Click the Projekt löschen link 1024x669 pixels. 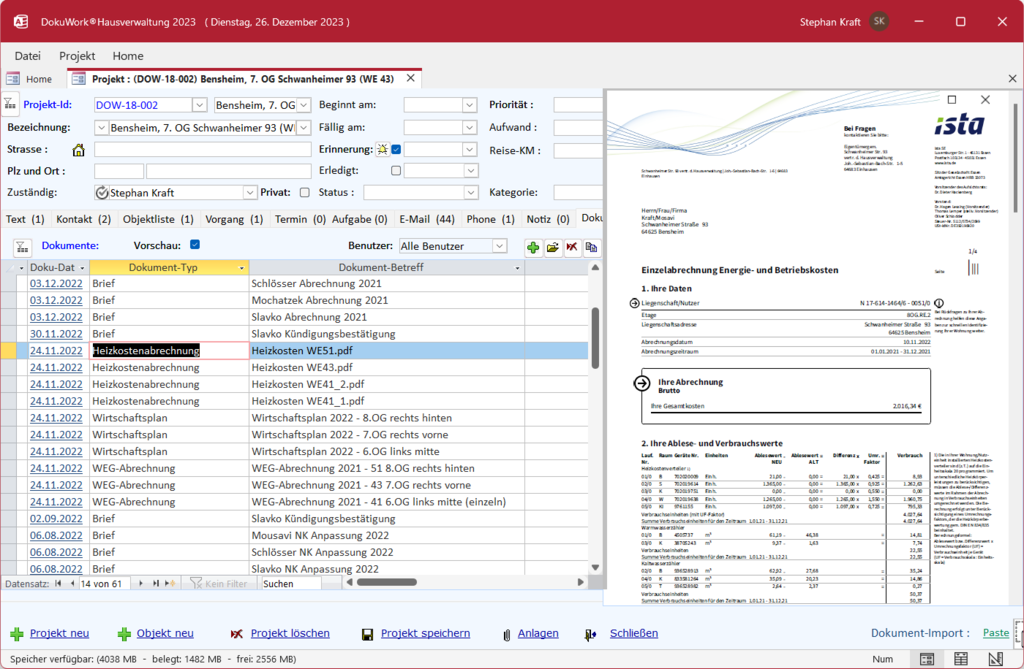pos(290,633)
